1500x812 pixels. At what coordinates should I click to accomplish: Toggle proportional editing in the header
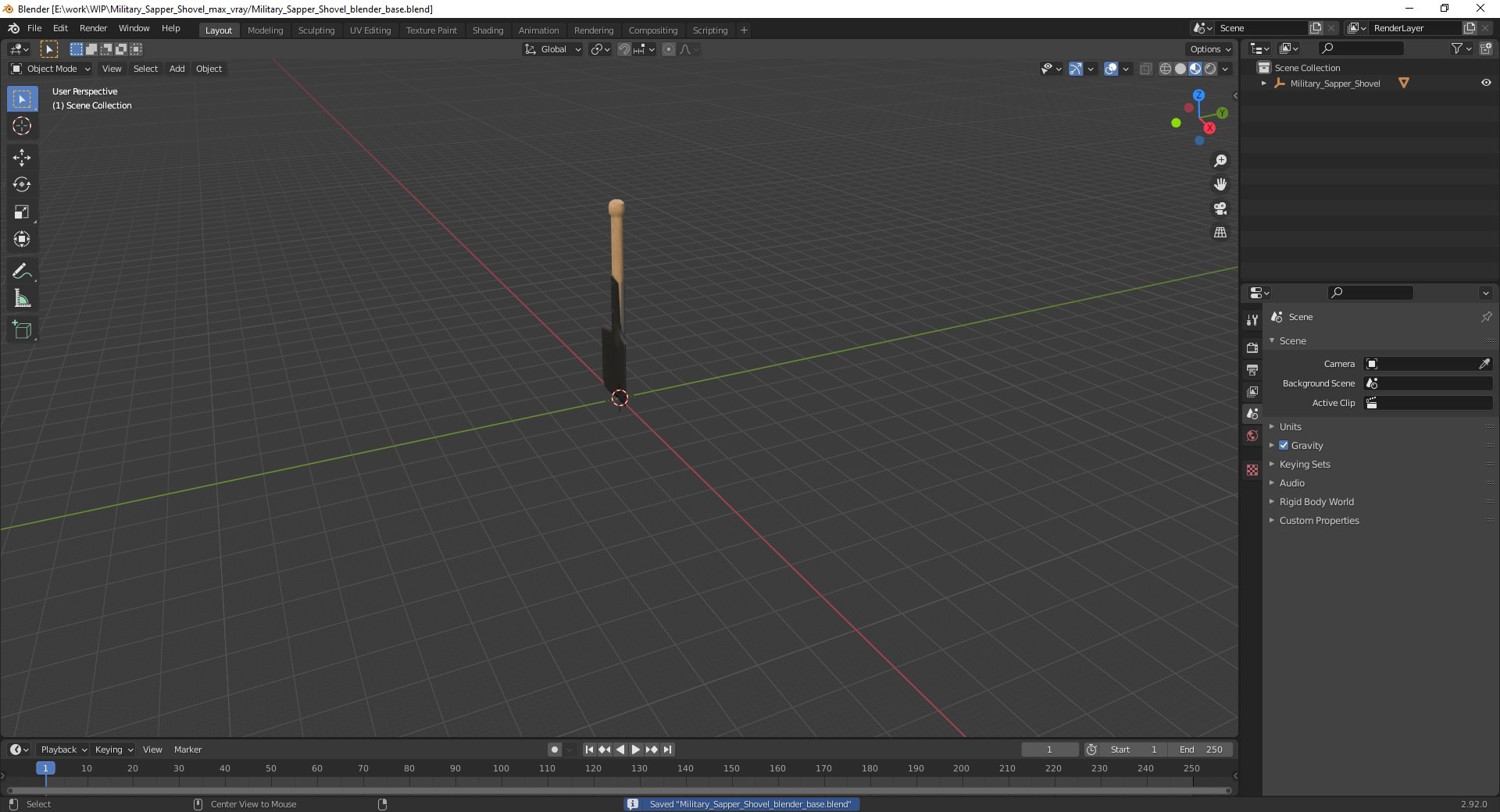669,49
